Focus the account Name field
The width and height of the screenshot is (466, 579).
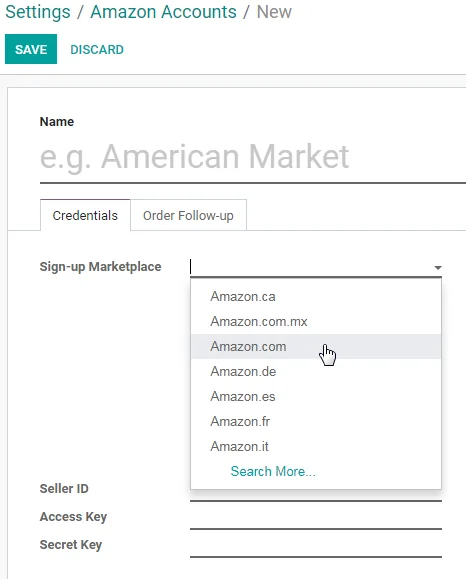253,157
